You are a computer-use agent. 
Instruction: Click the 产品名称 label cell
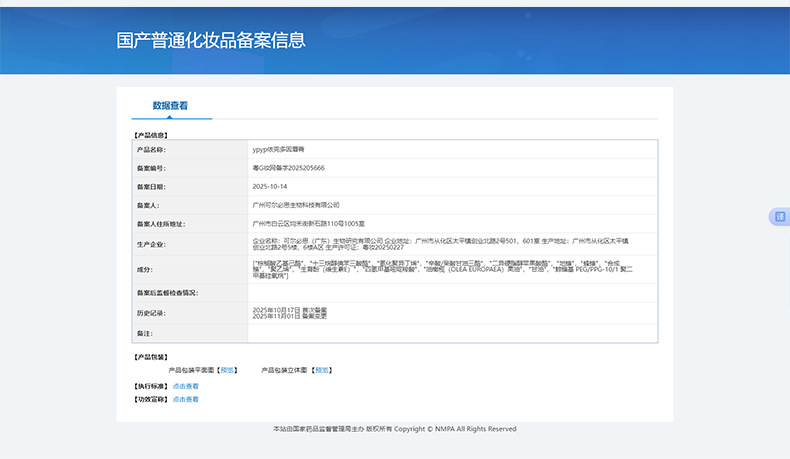pyautogui.click(x=190, y=150)
